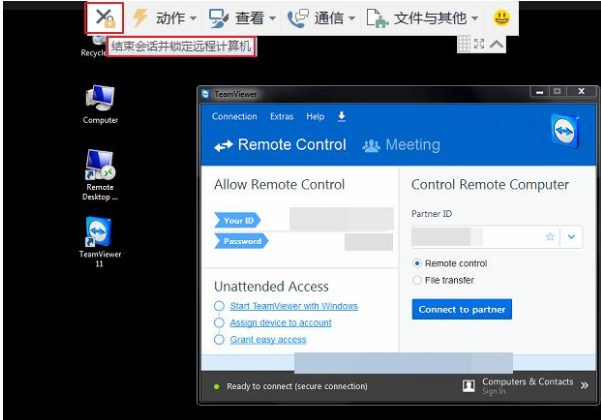Maximize the TeamViewer window
Viewport: 601px width, 420px height.
557,92
